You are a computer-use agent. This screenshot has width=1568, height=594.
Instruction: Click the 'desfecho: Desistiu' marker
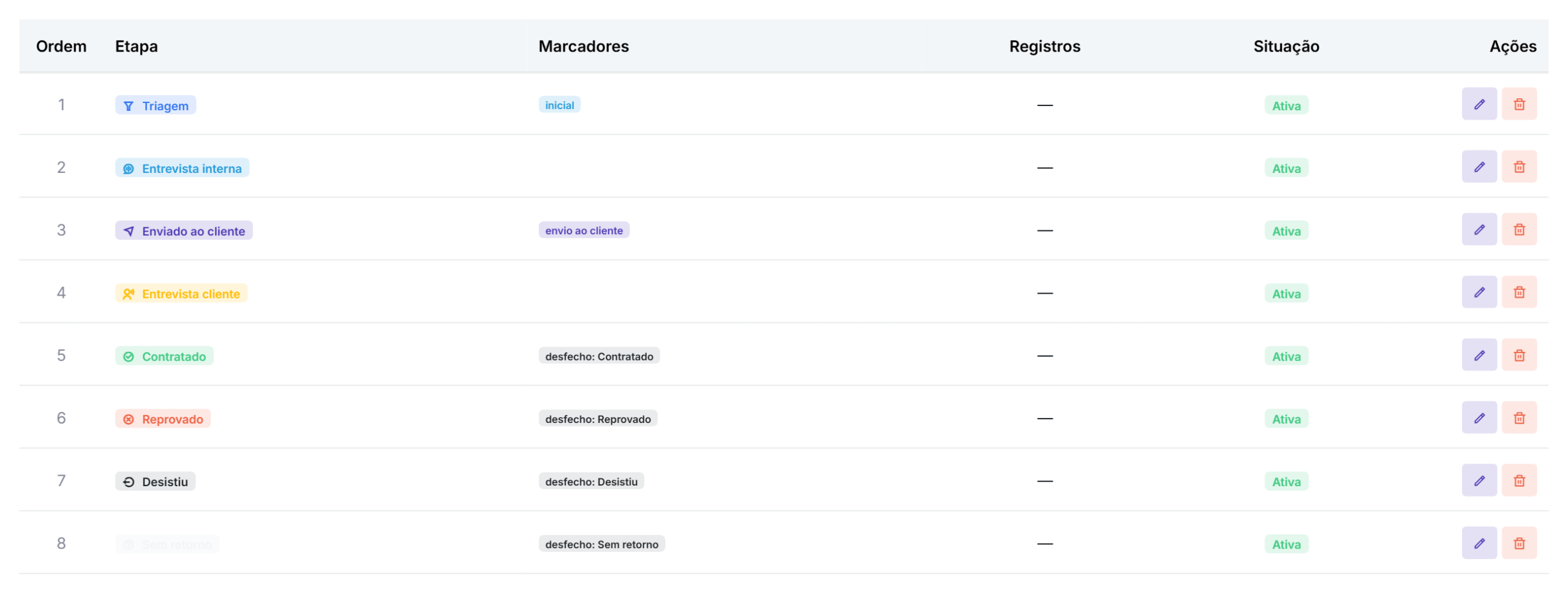[x=591, y=481]
